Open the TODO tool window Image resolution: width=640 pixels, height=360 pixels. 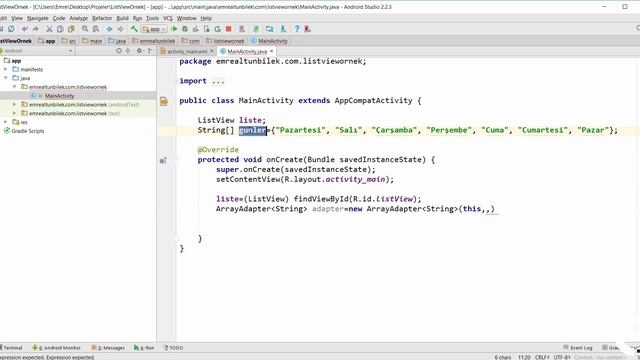click(x=173, y=348)
